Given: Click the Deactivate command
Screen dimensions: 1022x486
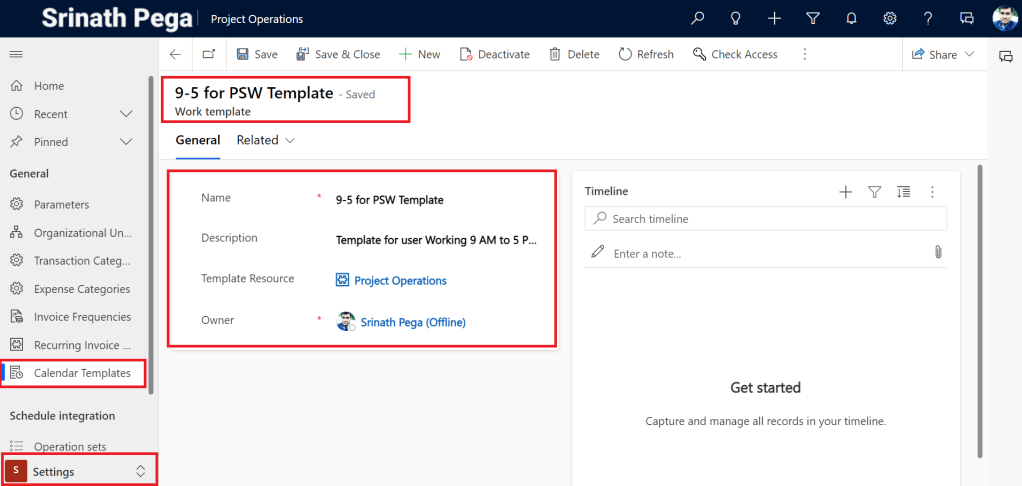Looking at the screenshot, I should 494,54.
